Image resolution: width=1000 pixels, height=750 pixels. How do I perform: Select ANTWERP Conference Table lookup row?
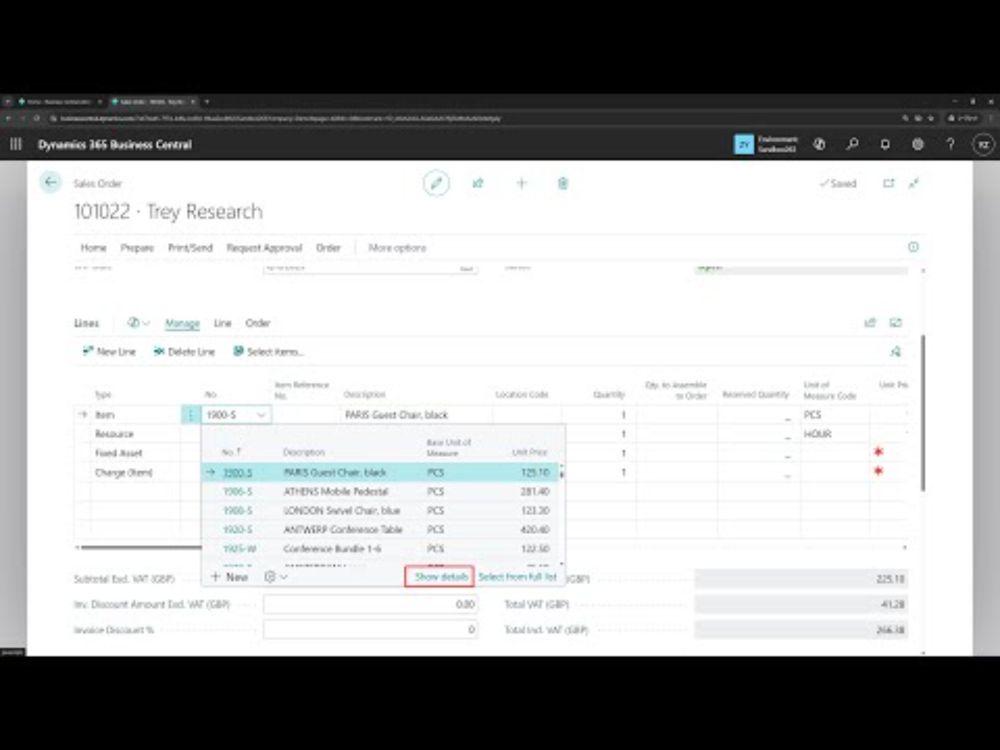tap(380, 530)
